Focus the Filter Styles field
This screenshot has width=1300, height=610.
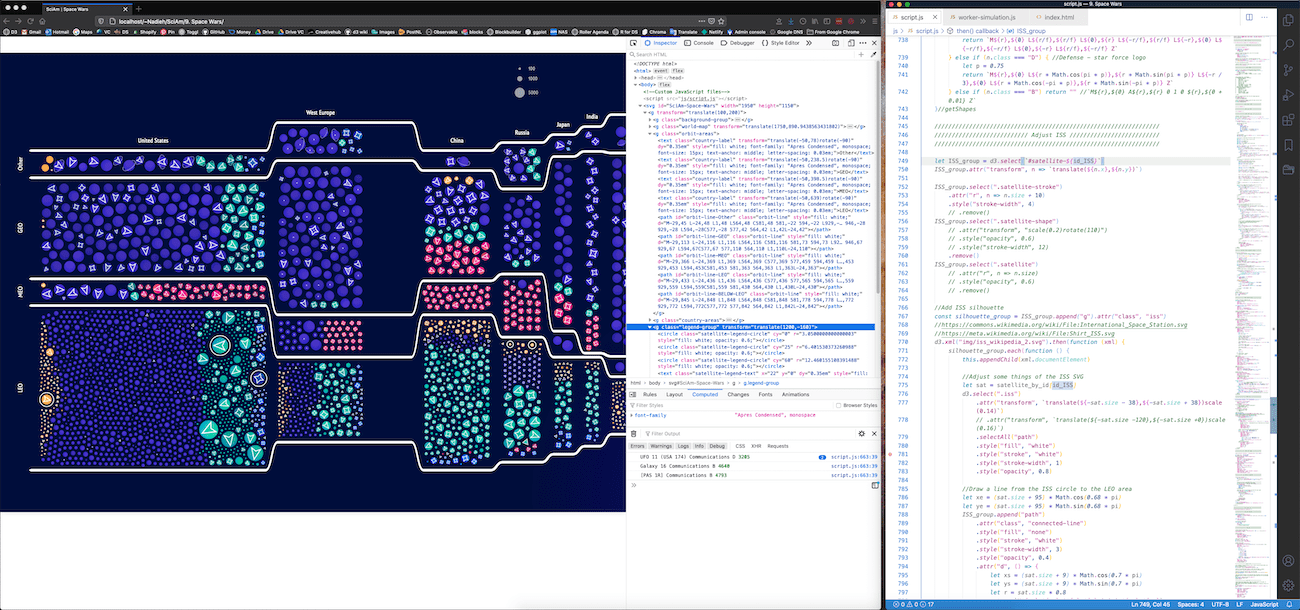(730, 405)
